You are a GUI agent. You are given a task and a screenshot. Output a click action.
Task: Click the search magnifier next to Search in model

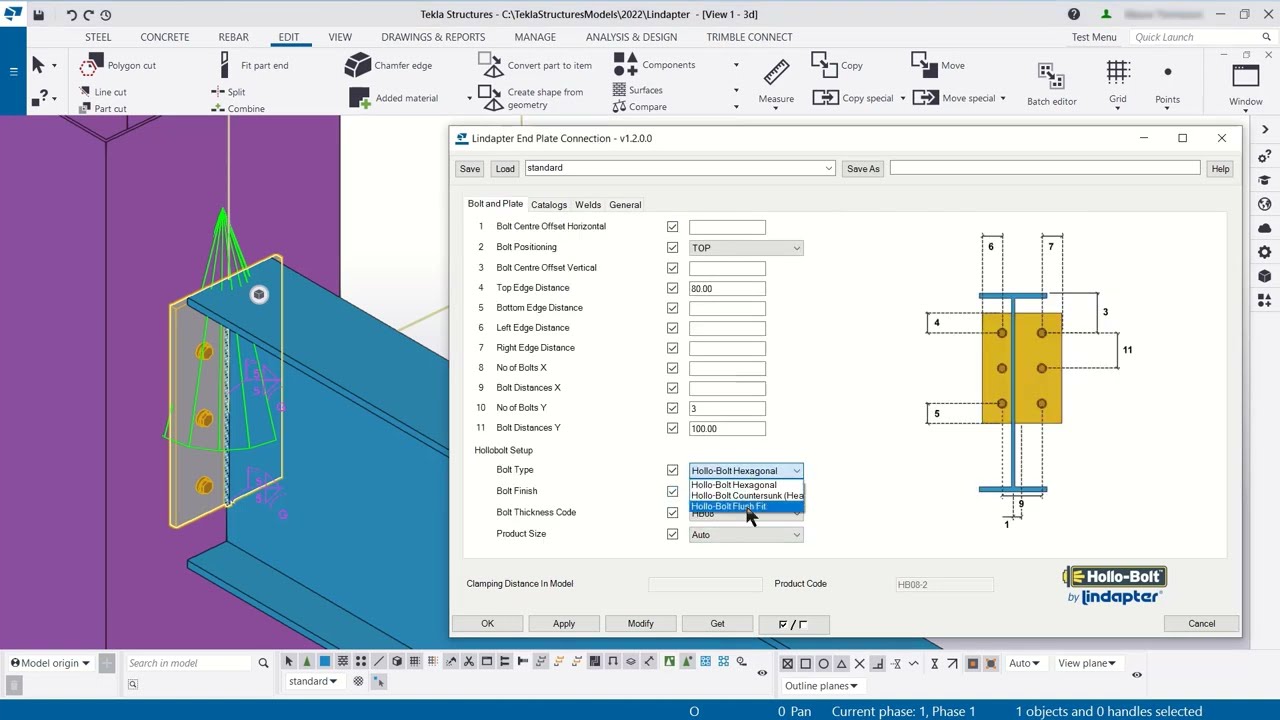click(263, 663)
